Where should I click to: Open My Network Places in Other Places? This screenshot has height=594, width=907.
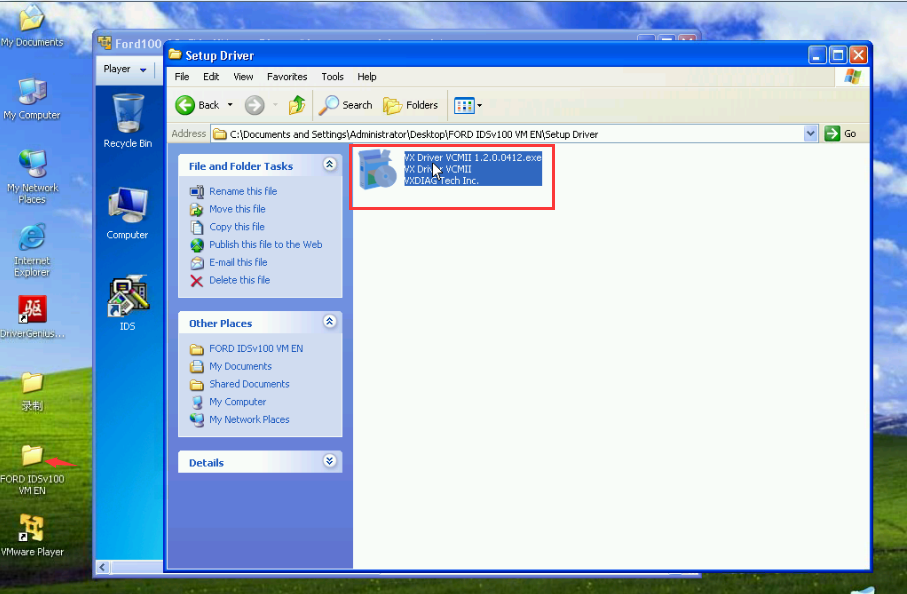[249, 420]
